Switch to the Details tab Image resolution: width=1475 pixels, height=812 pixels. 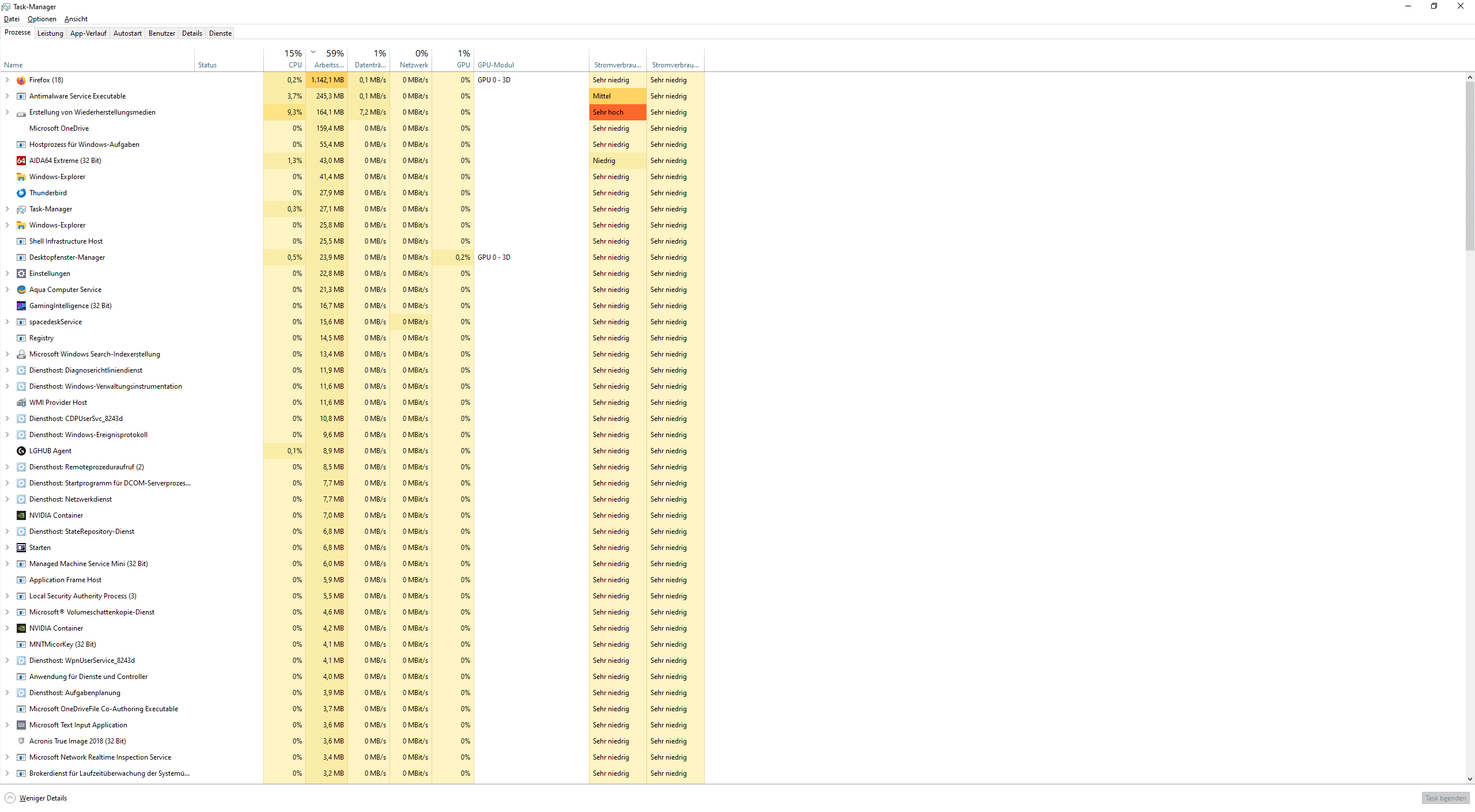click(192, 33)
